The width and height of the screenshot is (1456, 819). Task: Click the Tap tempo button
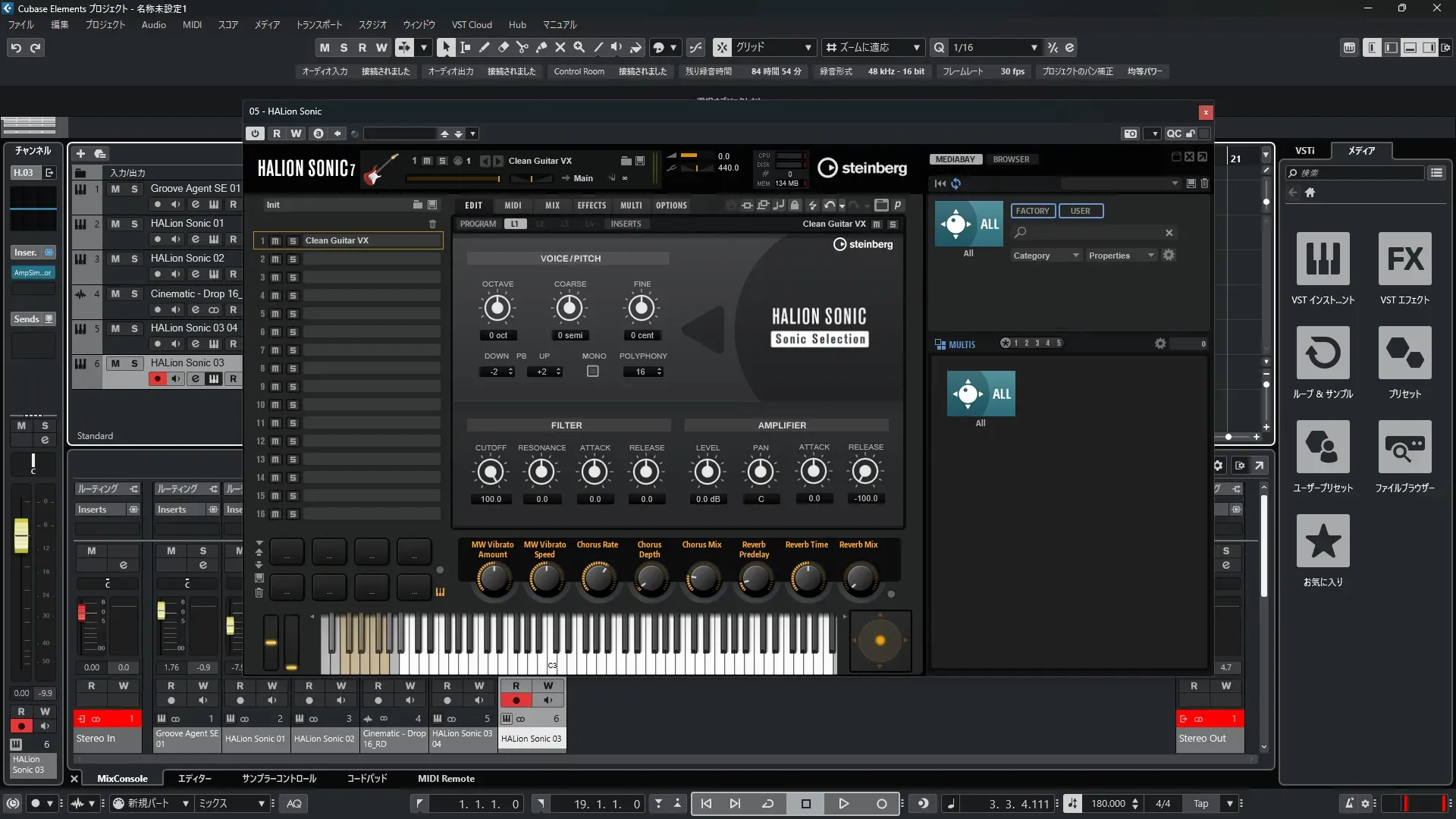(1200, 804)
